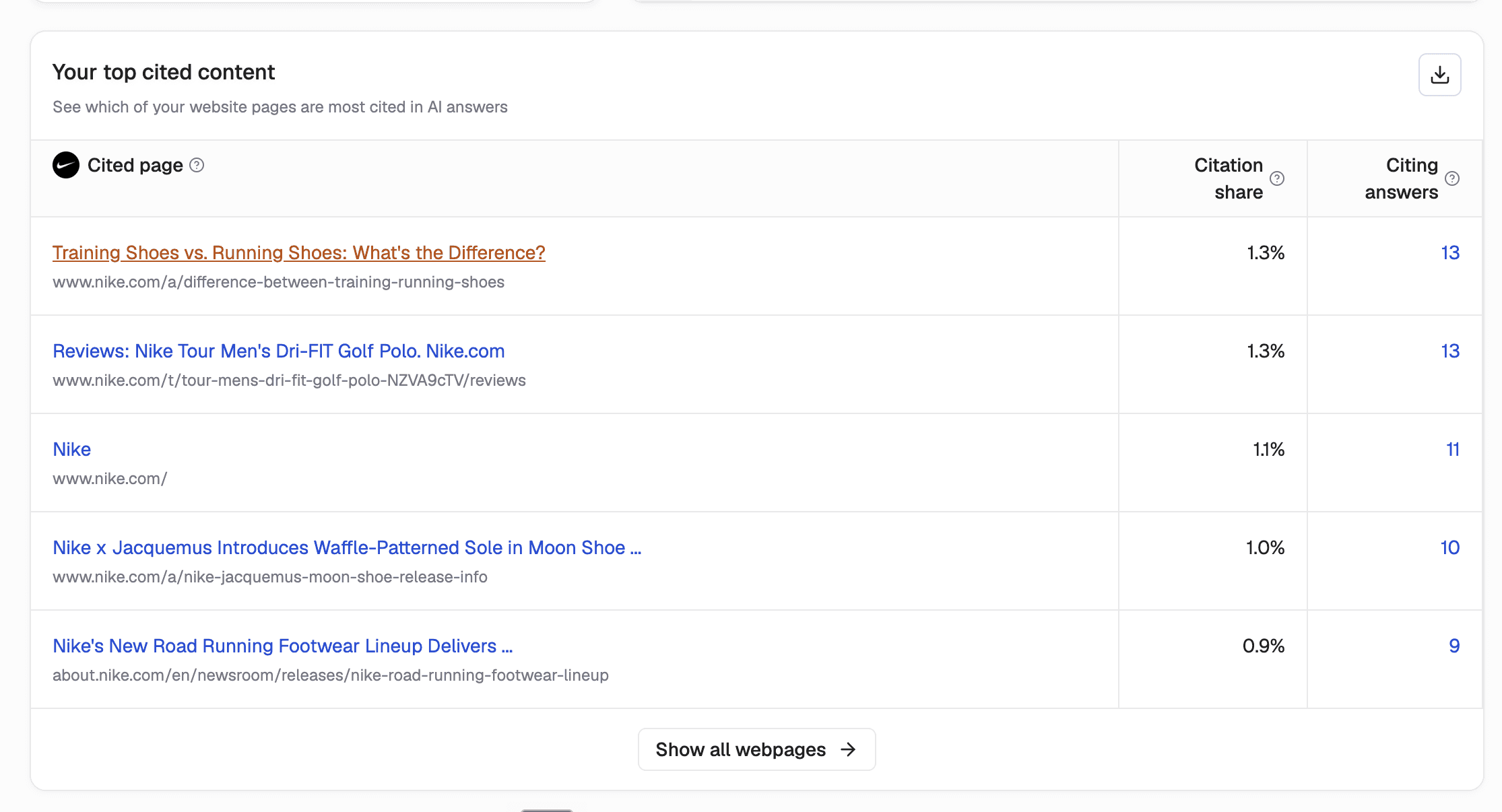Click 1.0% citation share for Jacquemus row
This screenshot has width=1502, height=812.
(x=1265, y=547)
